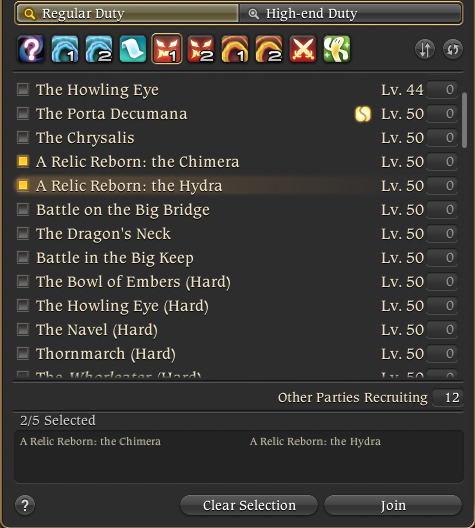
Task: Select the green Gold Saucer icon
Action: point(337,49)
